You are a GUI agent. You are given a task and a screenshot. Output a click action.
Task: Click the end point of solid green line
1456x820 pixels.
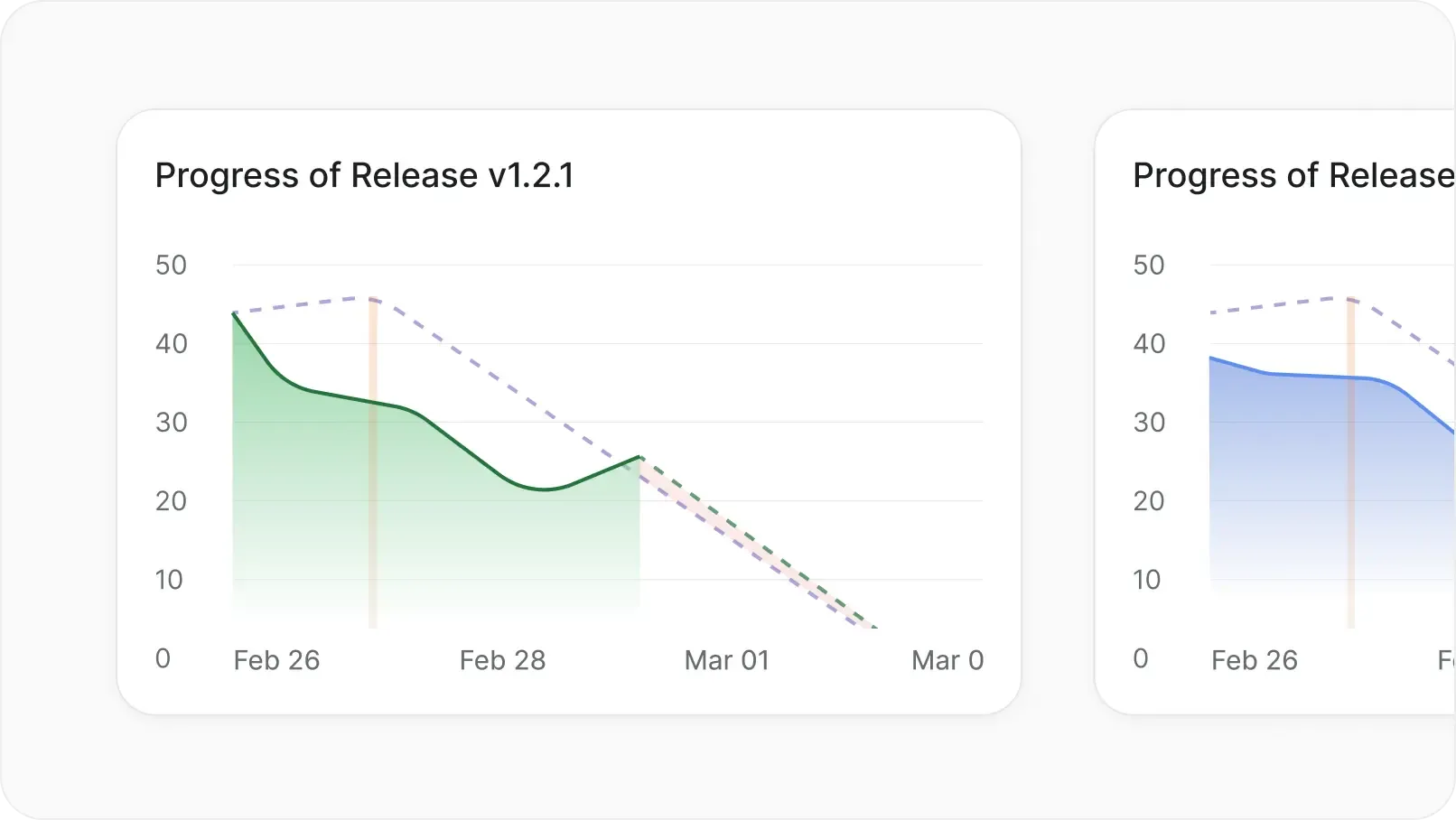[639, 457]
